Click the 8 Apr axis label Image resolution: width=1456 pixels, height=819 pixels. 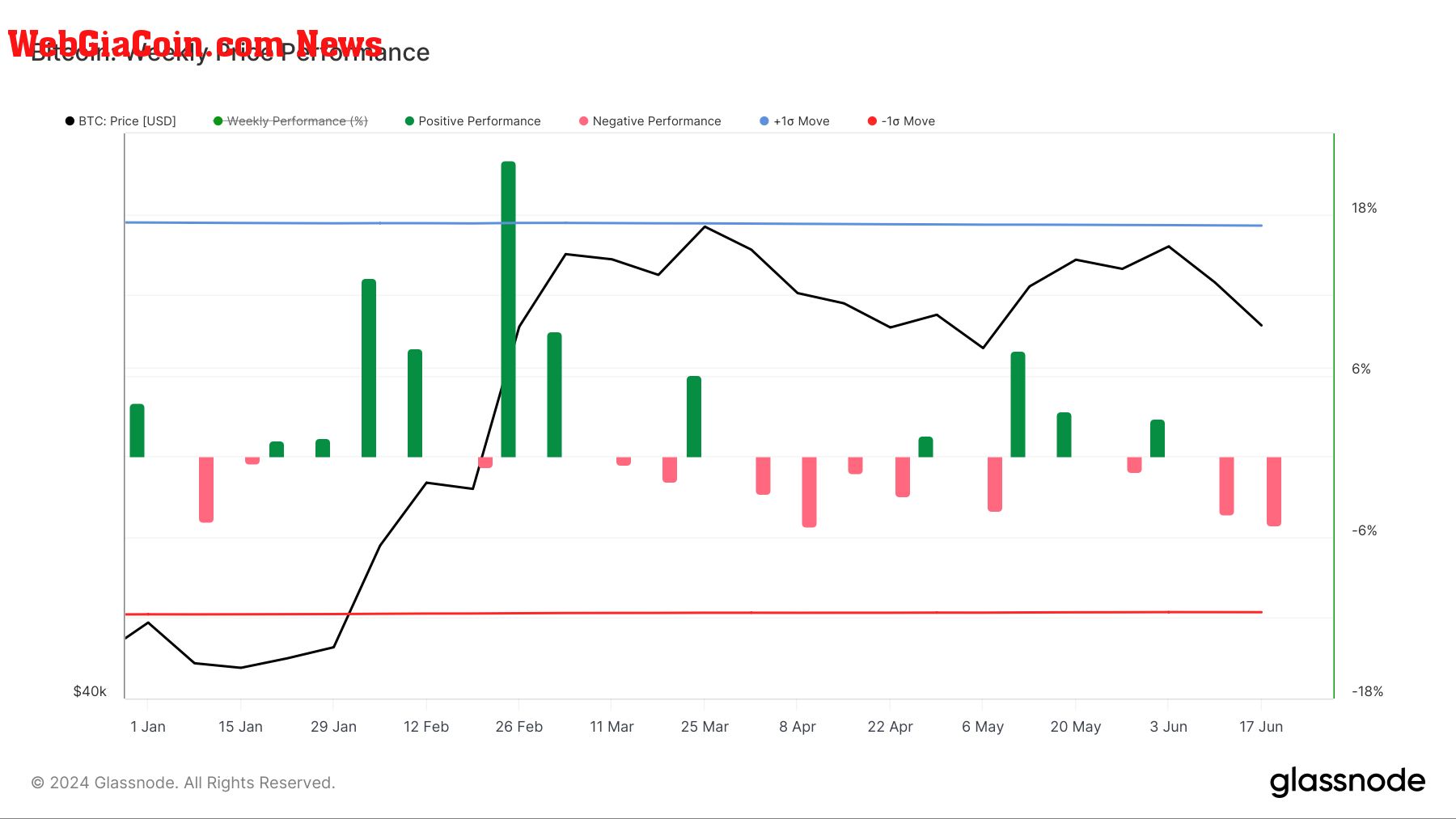[798, 727]
